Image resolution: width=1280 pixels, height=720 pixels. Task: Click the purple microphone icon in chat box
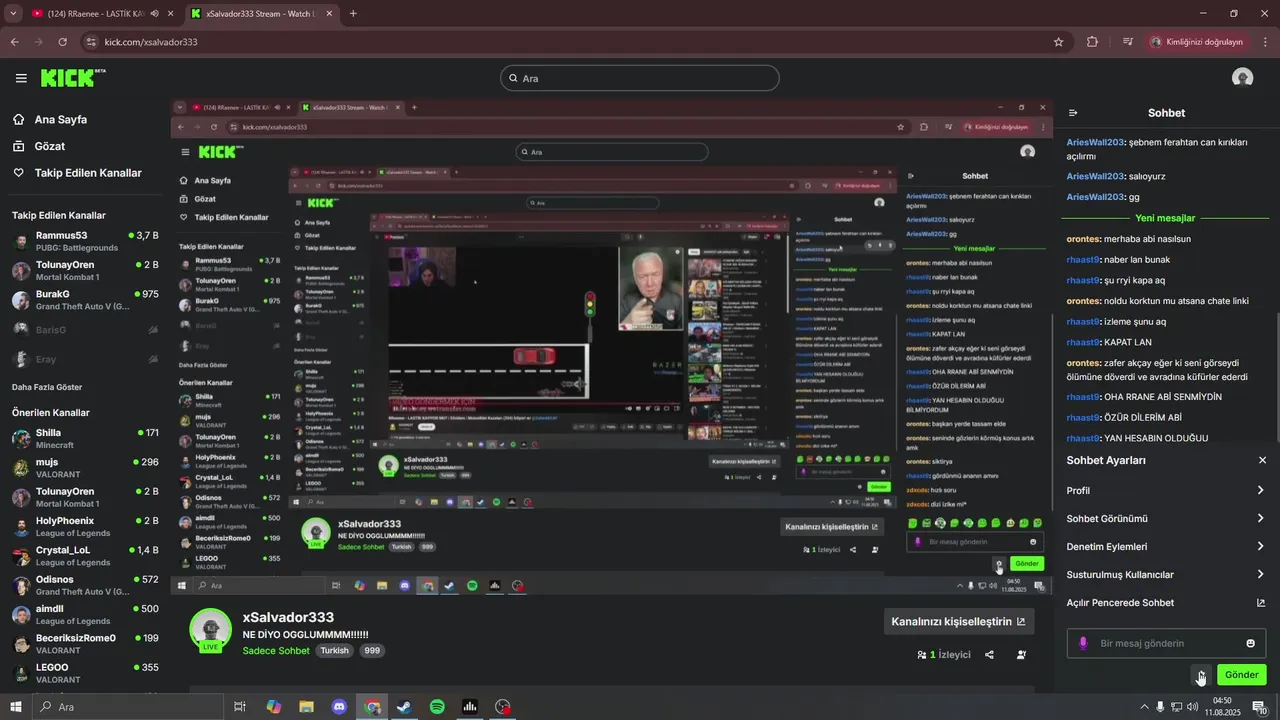click(x=1082, y=643)
